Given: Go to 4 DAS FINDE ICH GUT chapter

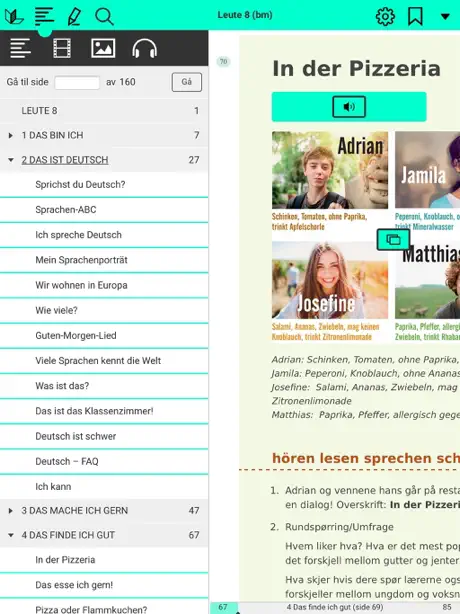Looking at the screenshot, I should coord(68,535).
